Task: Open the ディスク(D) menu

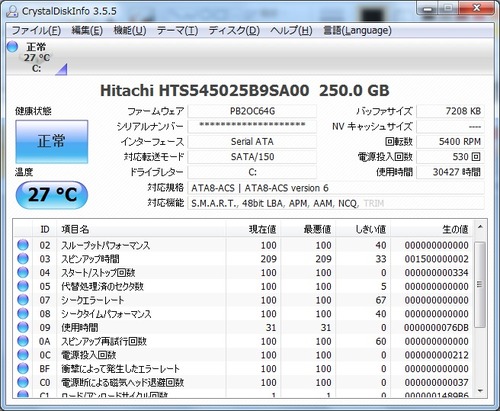Action: [234, 31]
